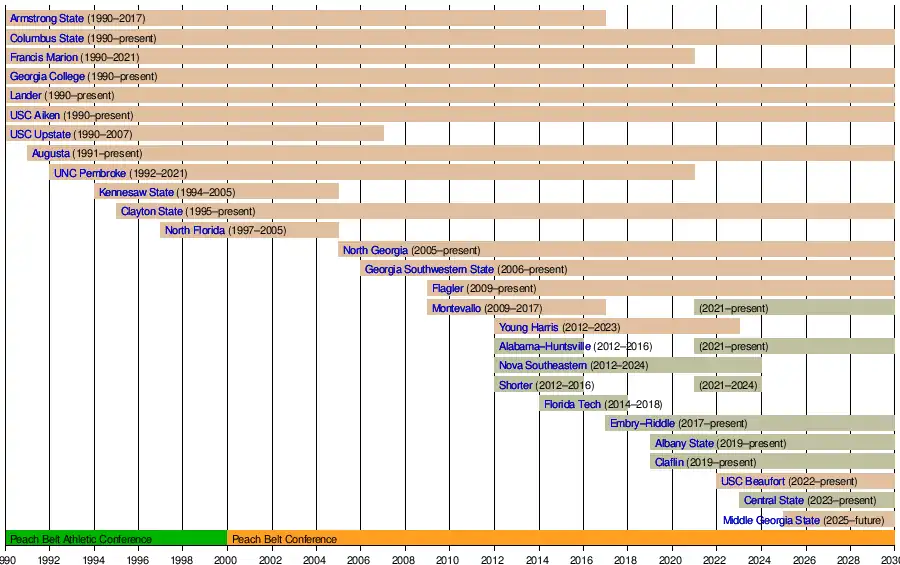Open the Armstrong State link
This screenshot has width=900, height=565.
click(47, 19)
